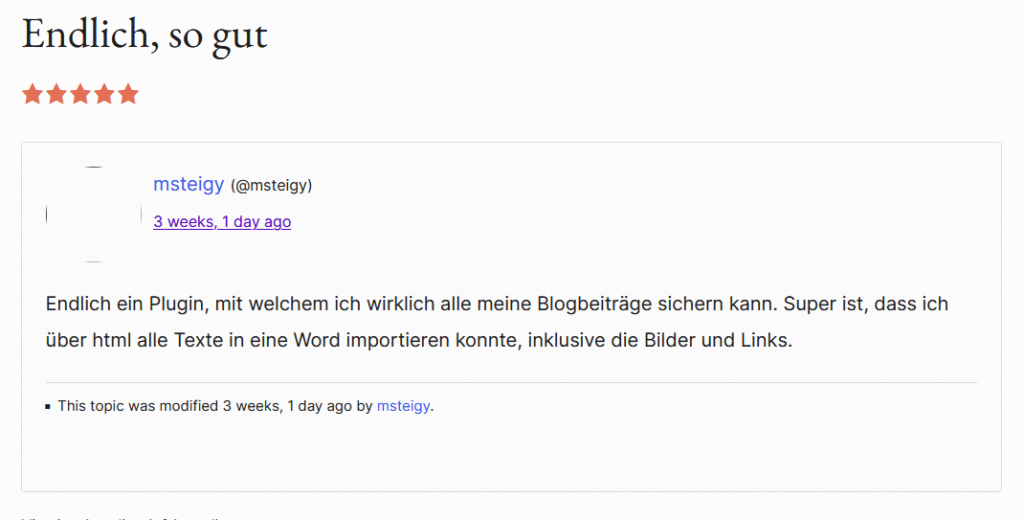
Task: Click the fourth rating star
Action: point(104,95)
